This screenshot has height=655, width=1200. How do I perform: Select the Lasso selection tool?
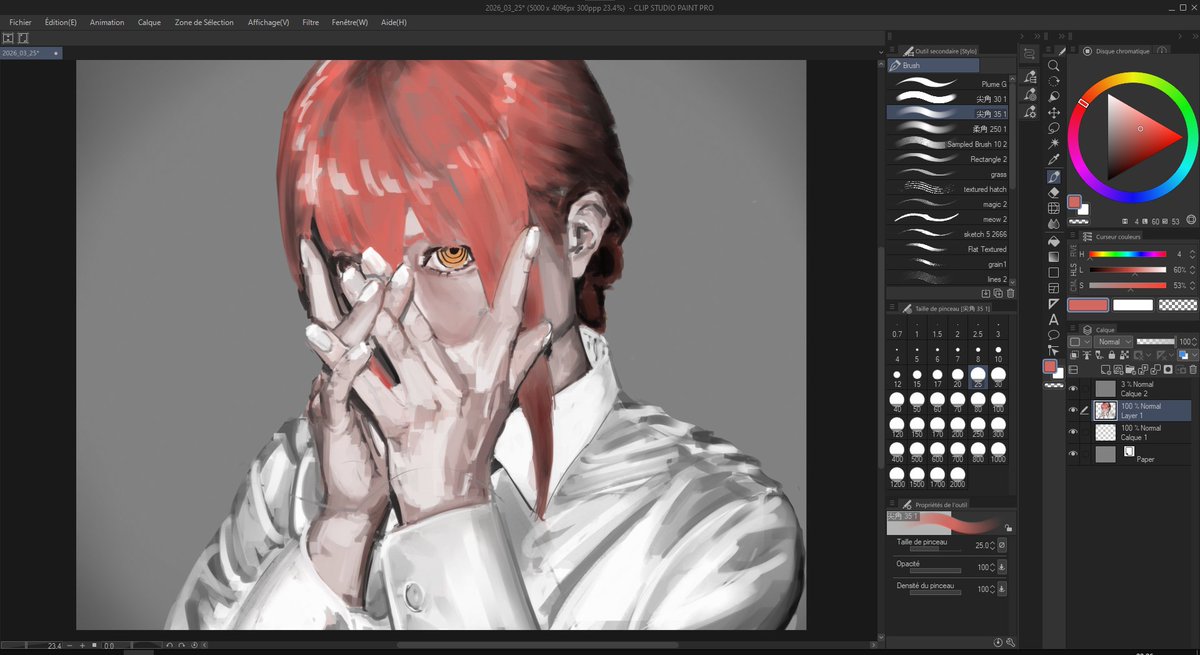click(1054, 129)
